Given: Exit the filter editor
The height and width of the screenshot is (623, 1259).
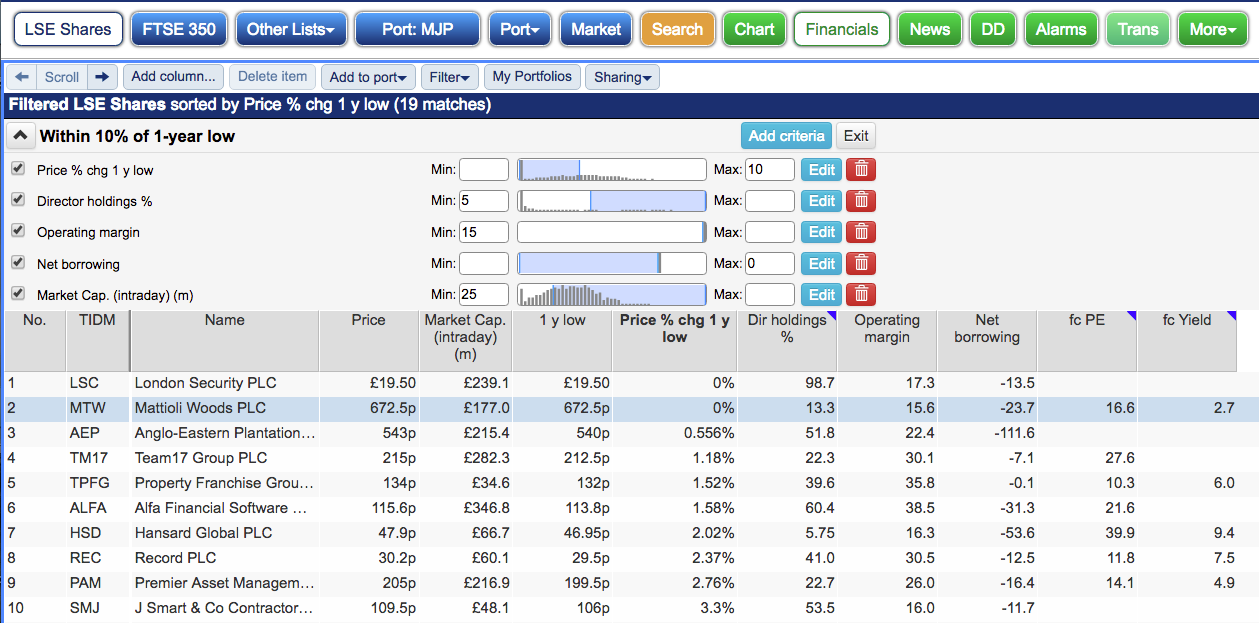Looking at the screenshot, I should tap(856, 136).
